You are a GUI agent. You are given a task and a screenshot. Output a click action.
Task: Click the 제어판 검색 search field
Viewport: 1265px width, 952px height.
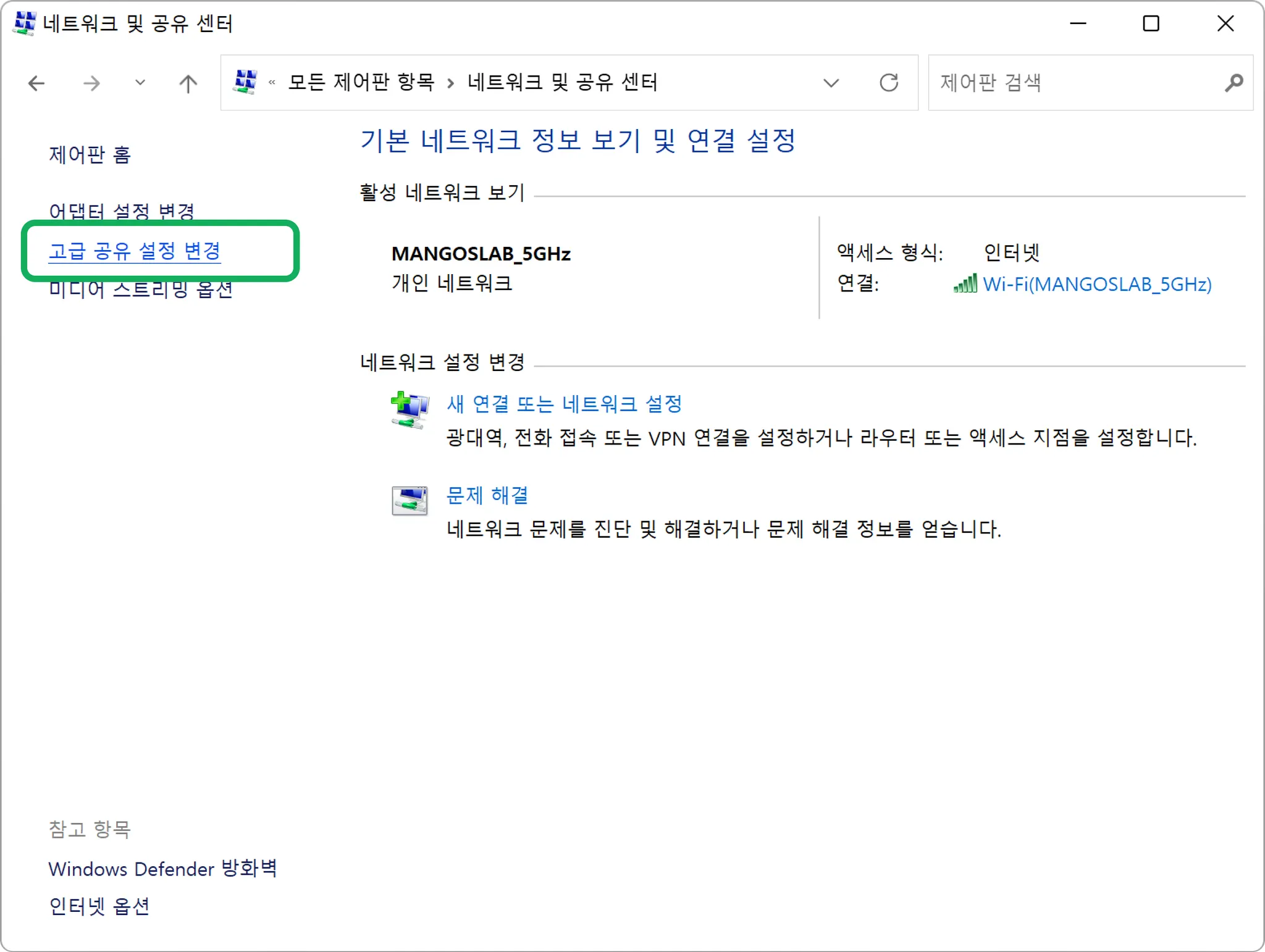point(1075,82)
